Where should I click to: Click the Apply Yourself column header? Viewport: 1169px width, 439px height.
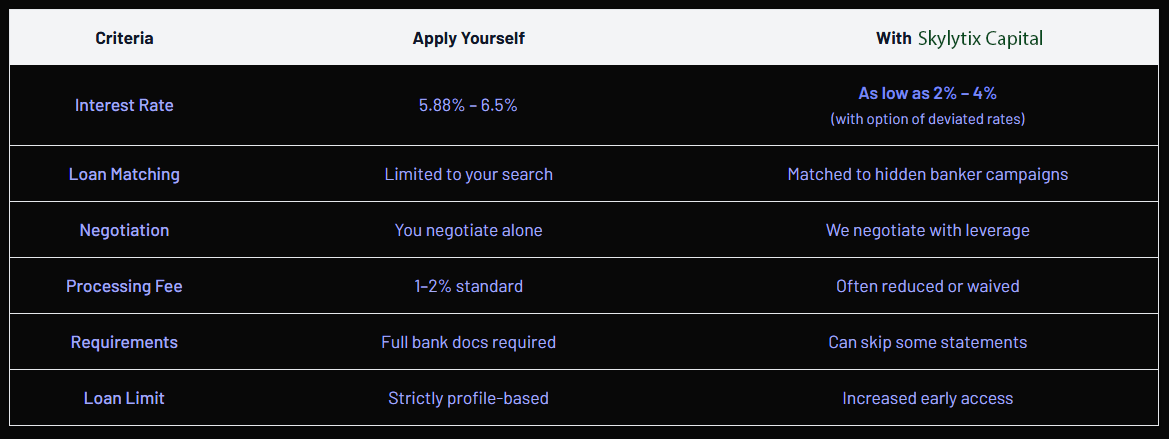click(468, 39)
